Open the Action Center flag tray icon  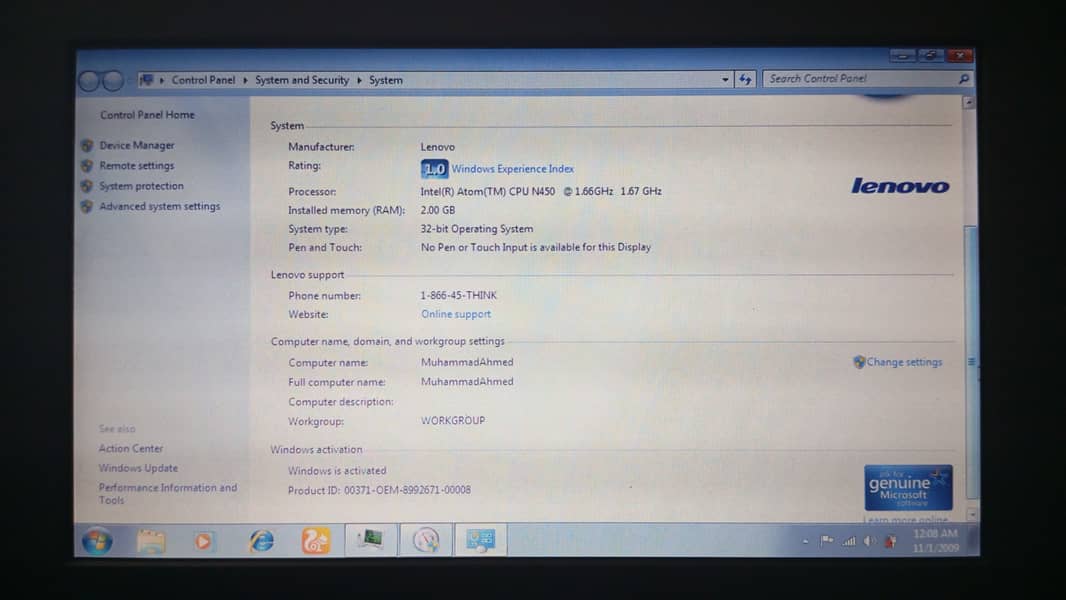(x=827, y=541)
